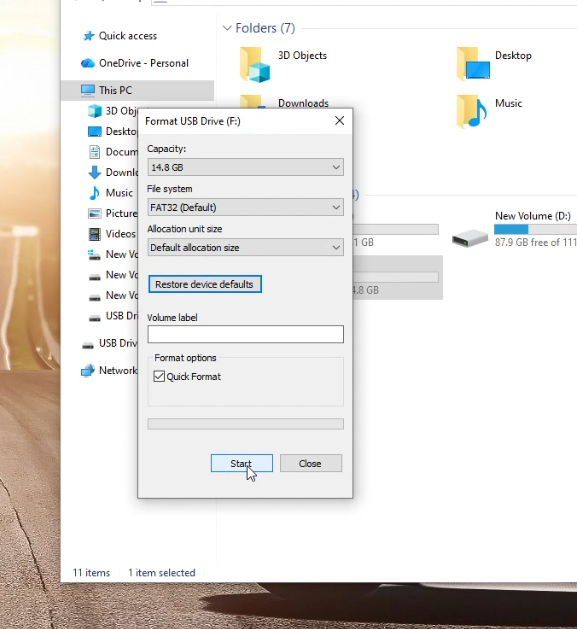Viewport: 577px width, 629px height.
Task: Select the New Volume (D:) label
Action: click(533, 216)
